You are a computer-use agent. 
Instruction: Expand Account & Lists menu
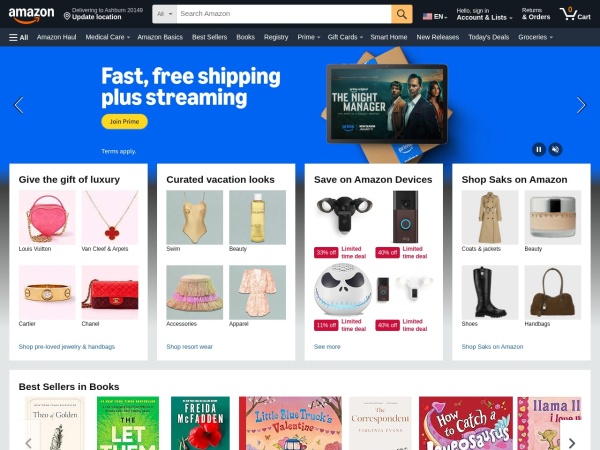[x=484, y=15]
